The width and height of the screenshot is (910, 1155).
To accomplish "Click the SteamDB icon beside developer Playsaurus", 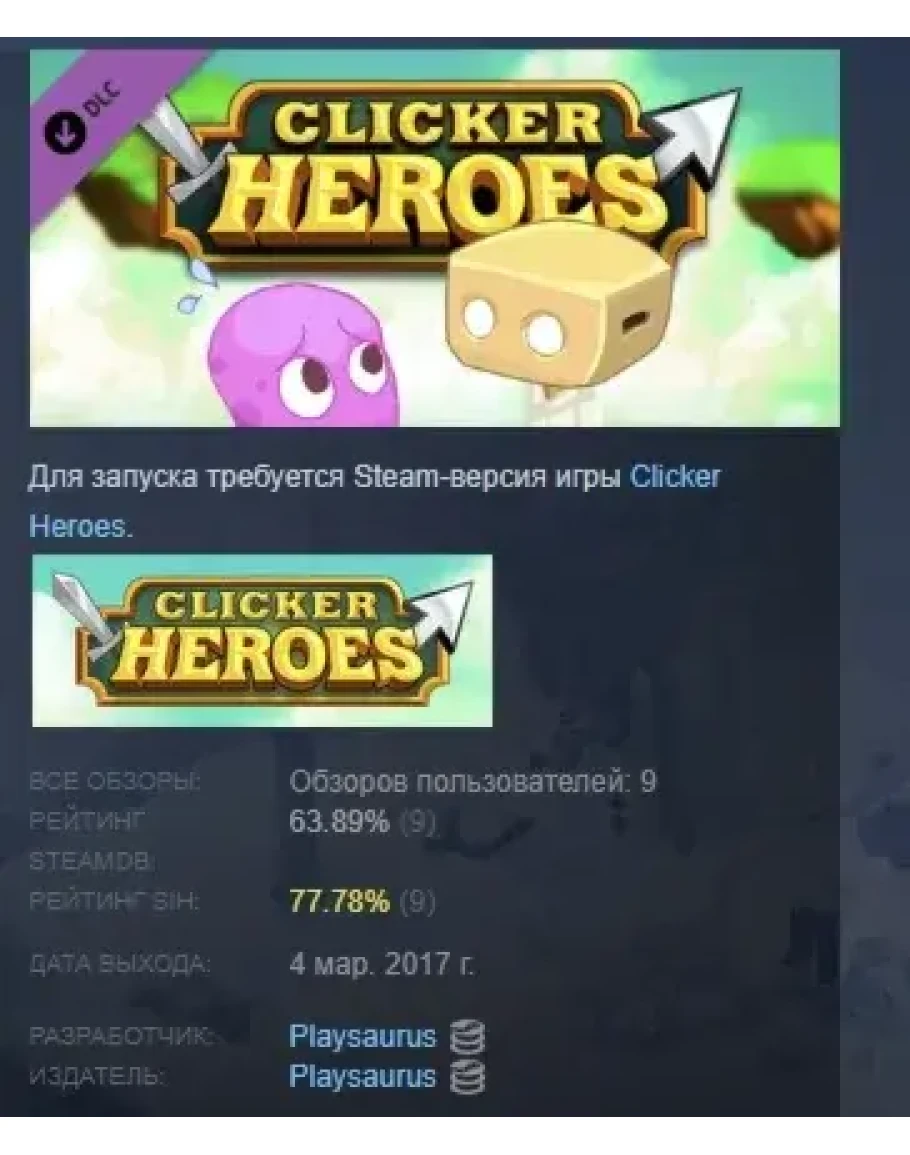I will [468, 1038].
